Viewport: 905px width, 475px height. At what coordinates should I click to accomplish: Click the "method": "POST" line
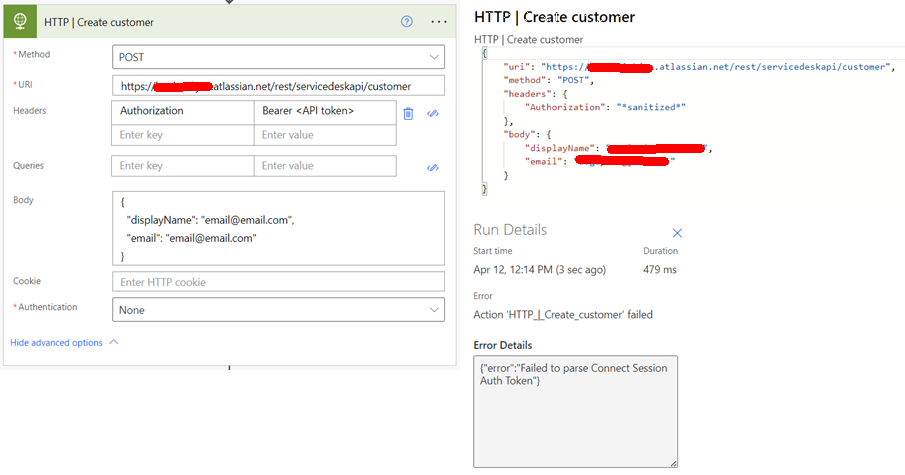coord(548,80)
